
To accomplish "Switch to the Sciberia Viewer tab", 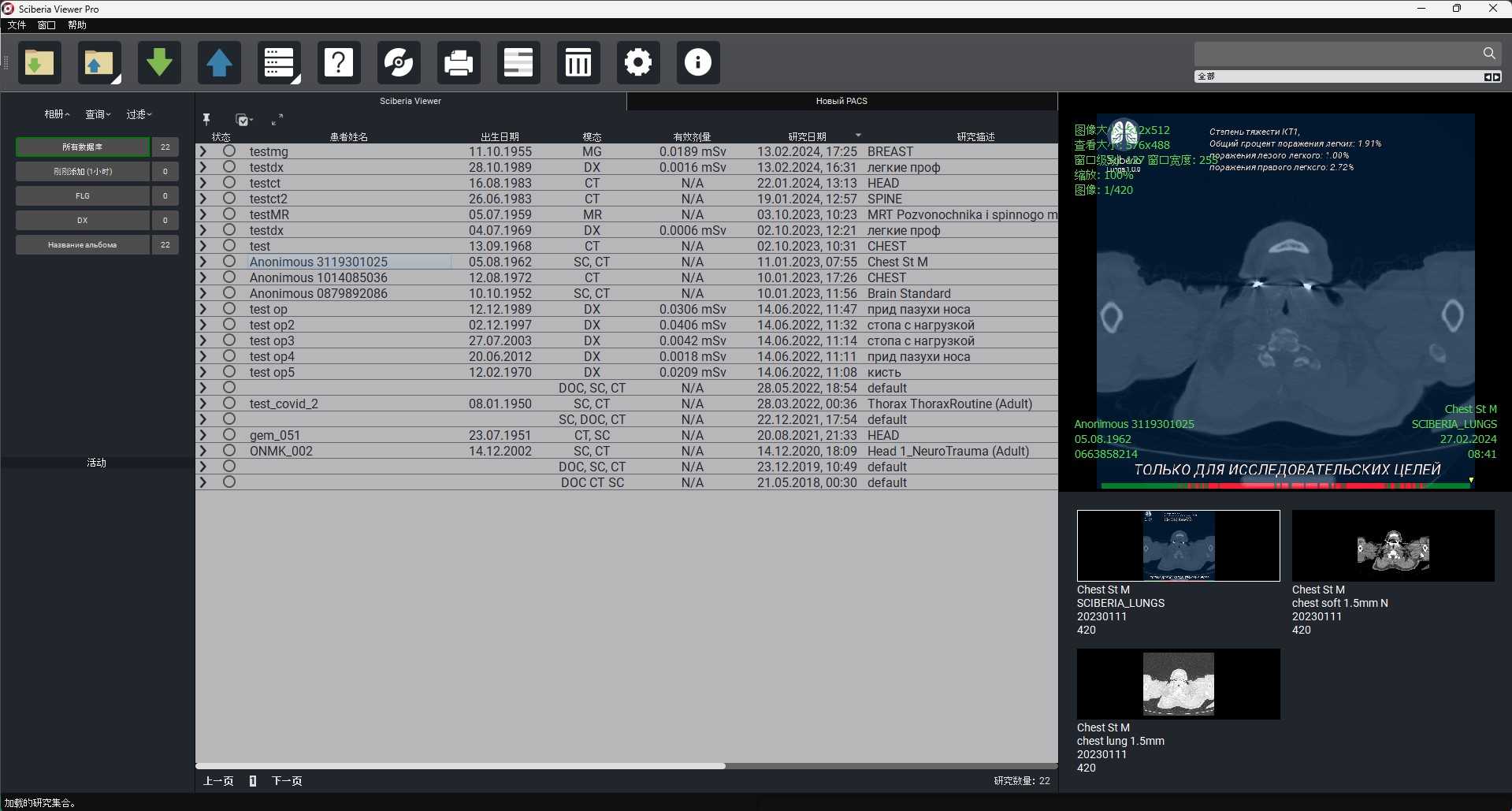I will (411, 101).
